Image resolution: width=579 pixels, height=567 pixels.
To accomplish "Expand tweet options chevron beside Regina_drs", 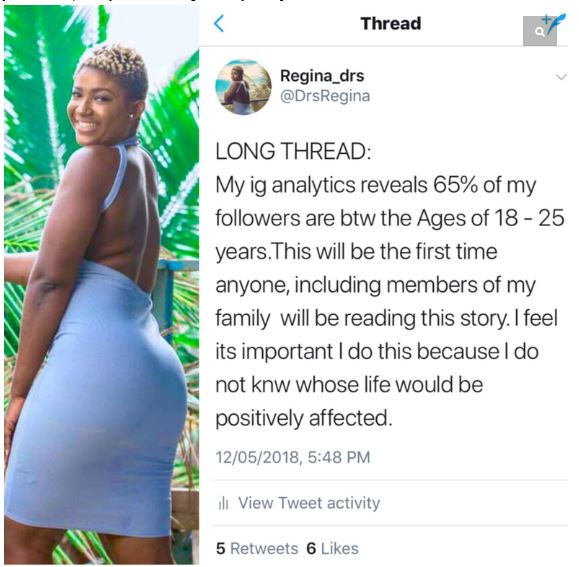I will (x=561, y=77).
